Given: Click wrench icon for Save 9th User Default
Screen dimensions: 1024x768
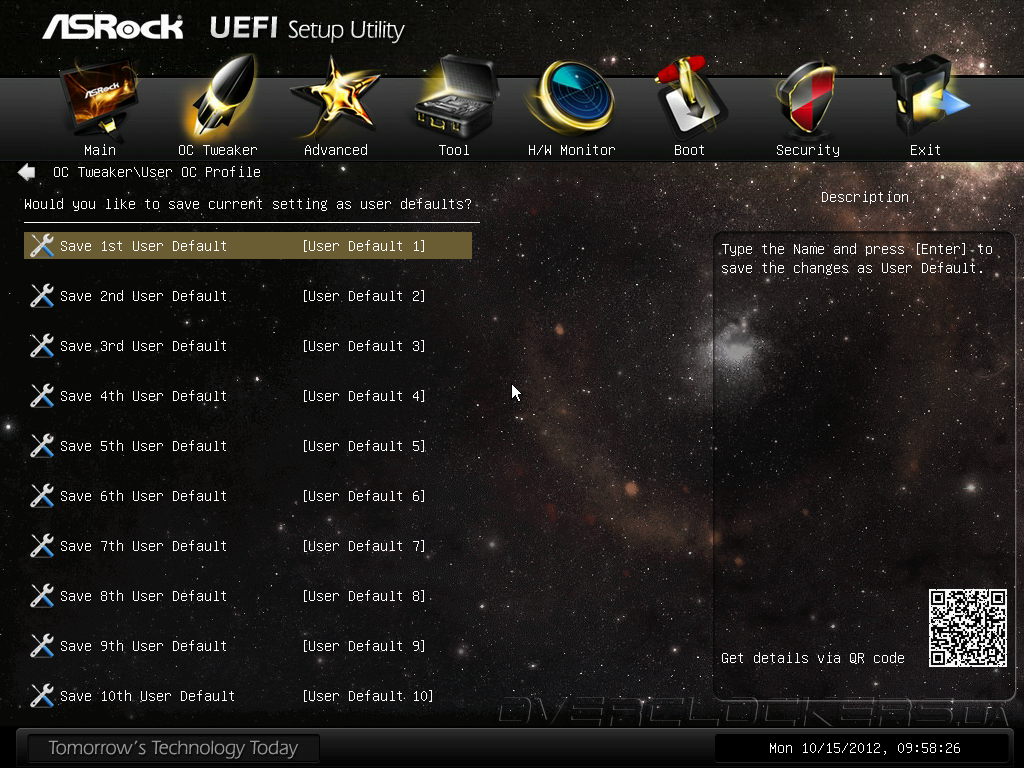Looking at the screenshot, I should 42,646.
